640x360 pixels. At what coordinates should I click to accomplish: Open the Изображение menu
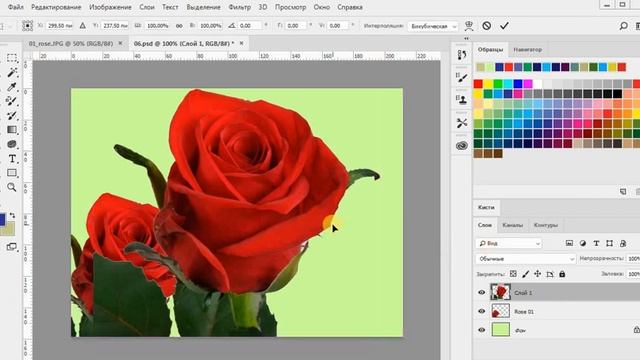tap(110, 7)
